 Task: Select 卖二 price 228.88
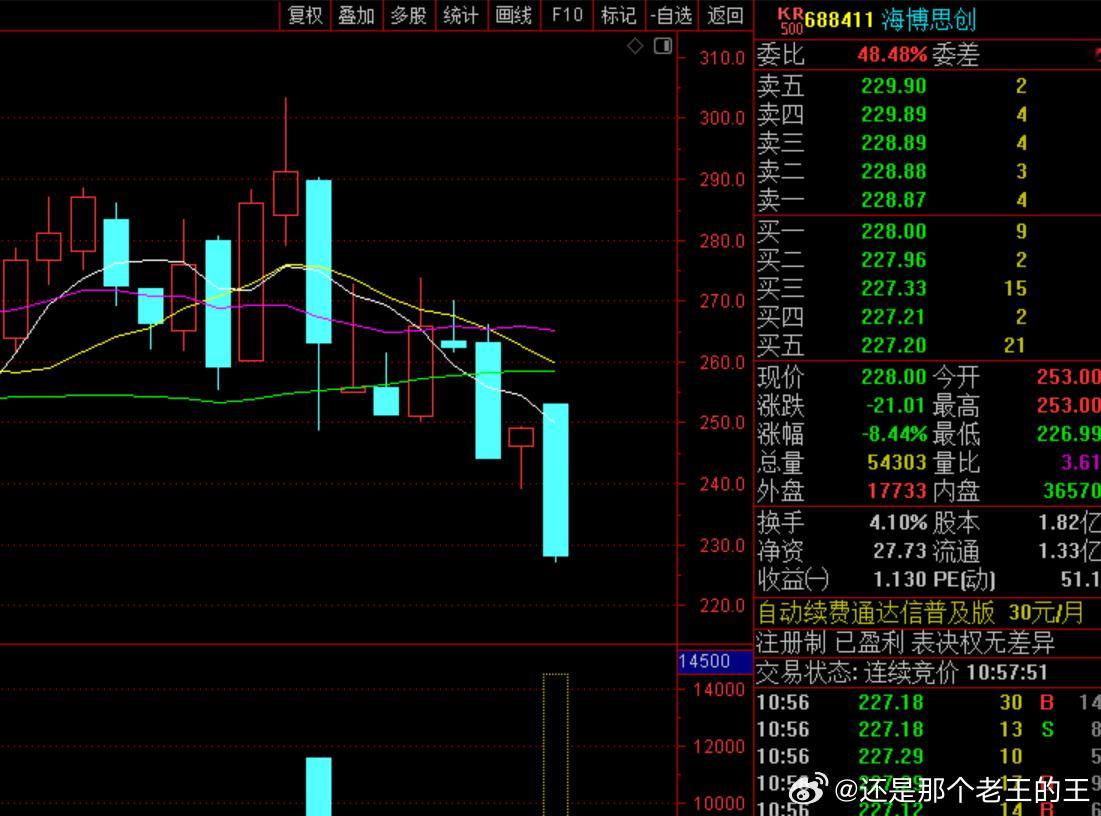(893, 171)
